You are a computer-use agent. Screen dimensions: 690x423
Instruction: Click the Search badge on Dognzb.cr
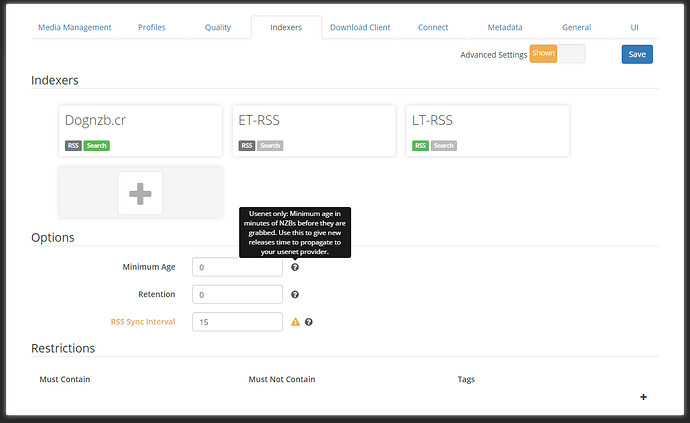coord(96,146)
